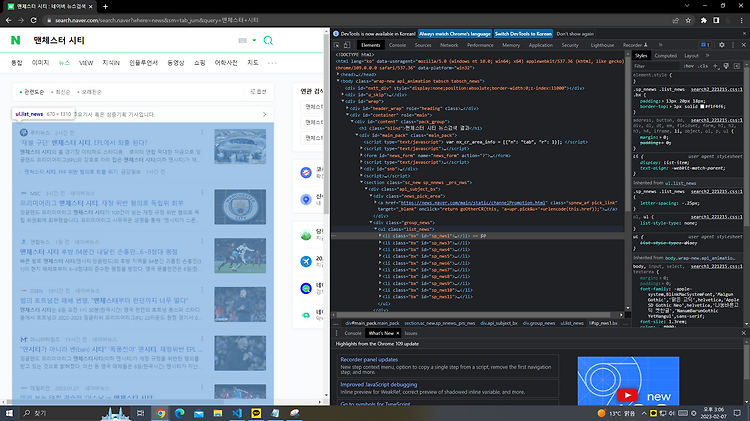Reload the page in Chrome
Viewport: 750px width, 421px height.
click(33, 20)
